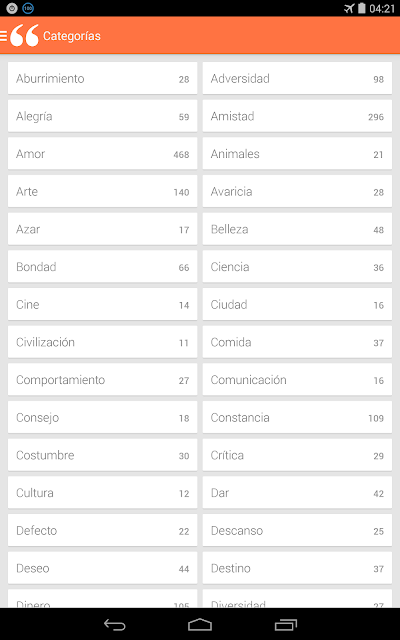The width and height of the screenshot is (400, 640).
Task: Open the Arte category
Action: [102, 191]
